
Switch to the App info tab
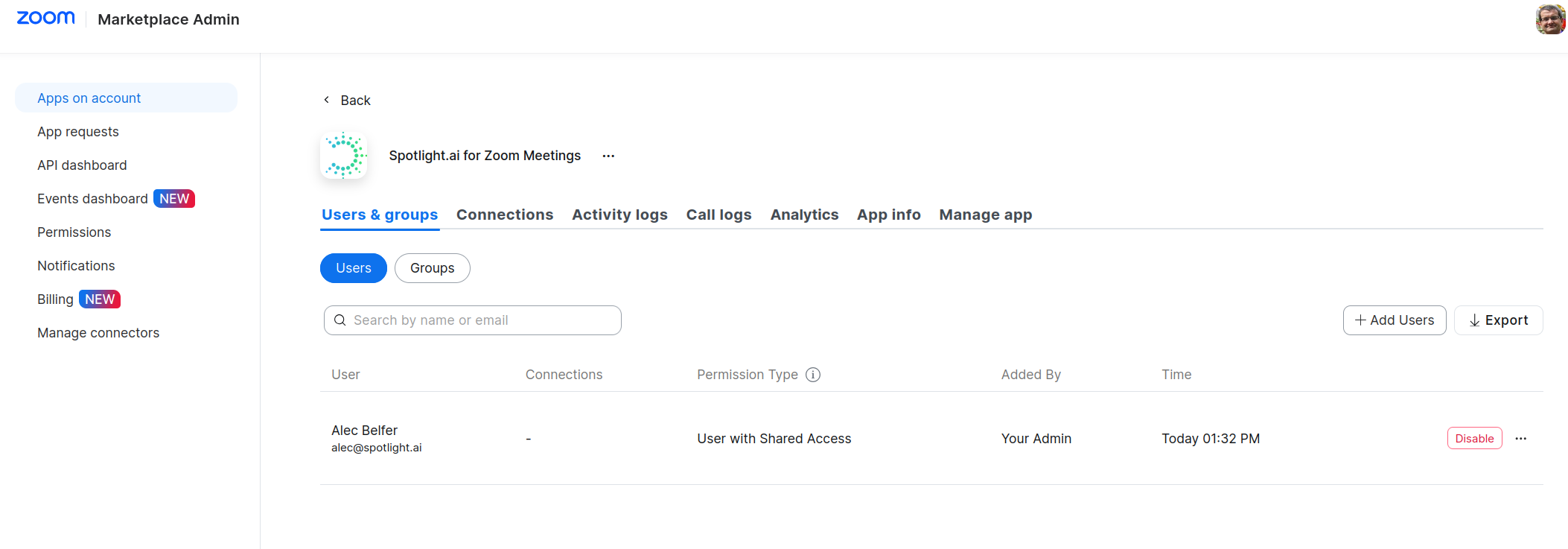click(888, 215)
